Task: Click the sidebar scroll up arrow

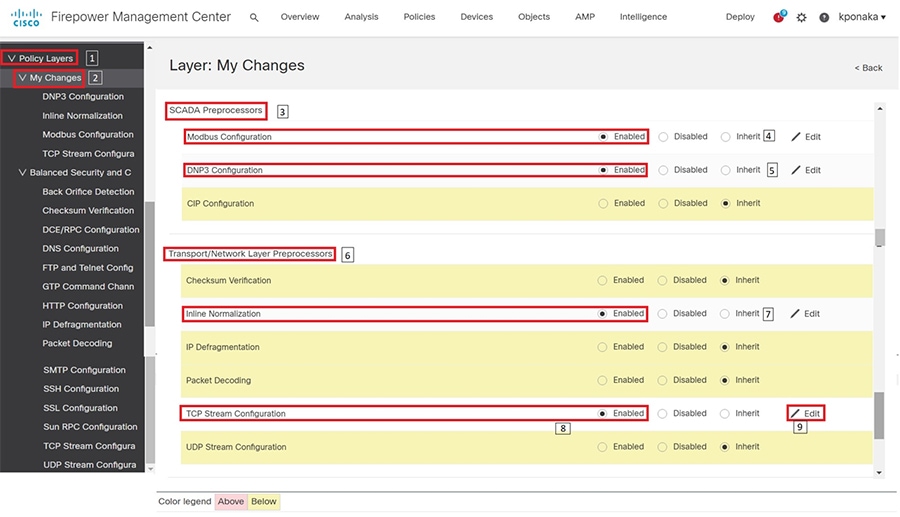Action: (x=150, y=48)
